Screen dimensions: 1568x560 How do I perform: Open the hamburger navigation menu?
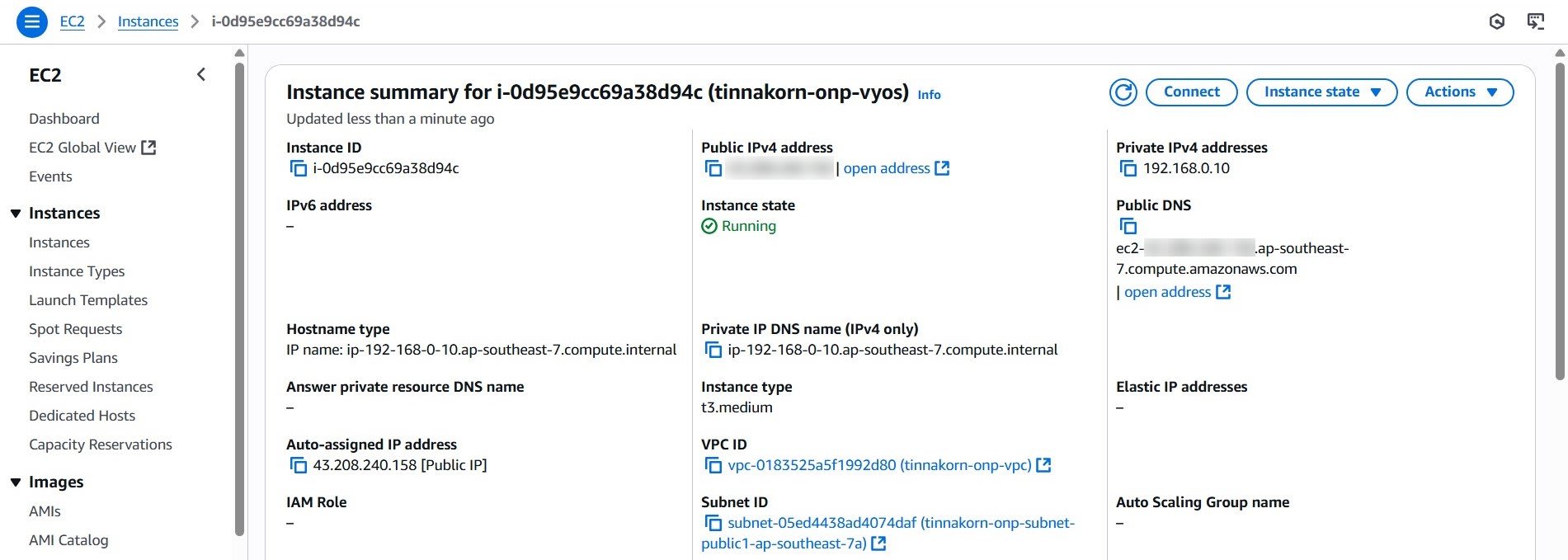(x=32, y=21)
